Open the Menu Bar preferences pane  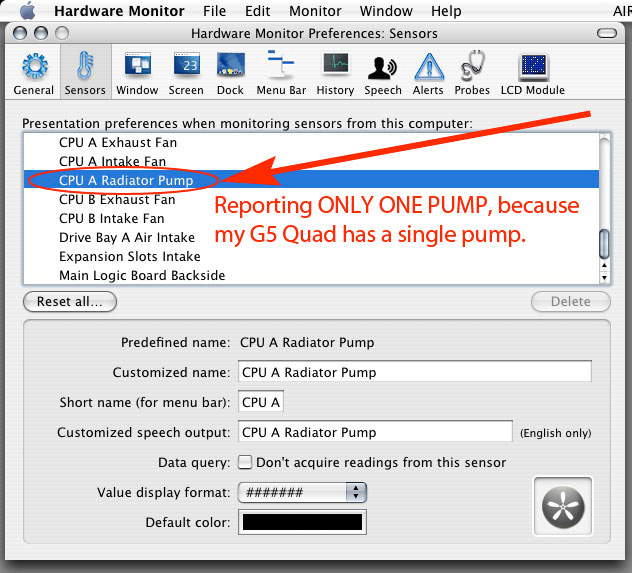point(281,74)
